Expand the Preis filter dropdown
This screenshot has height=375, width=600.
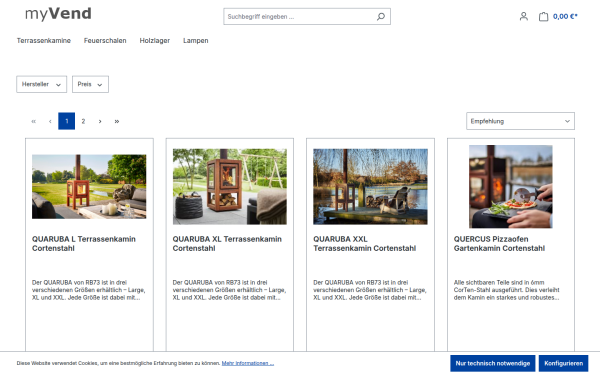tap(90, 84)
